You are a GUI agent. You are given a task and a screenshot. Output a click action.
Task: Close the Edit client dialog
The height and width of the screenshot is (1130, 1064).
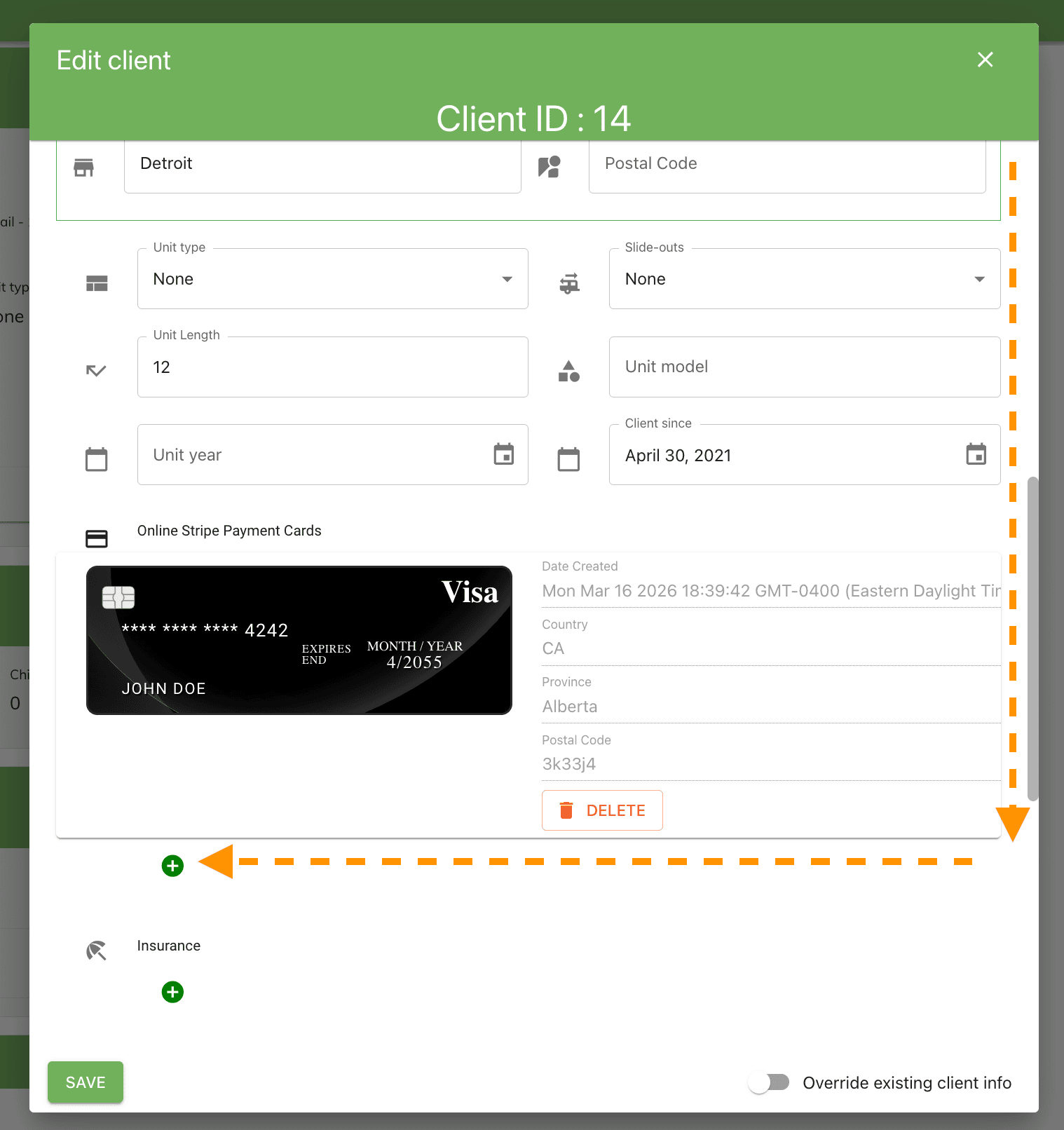(985, 60)
